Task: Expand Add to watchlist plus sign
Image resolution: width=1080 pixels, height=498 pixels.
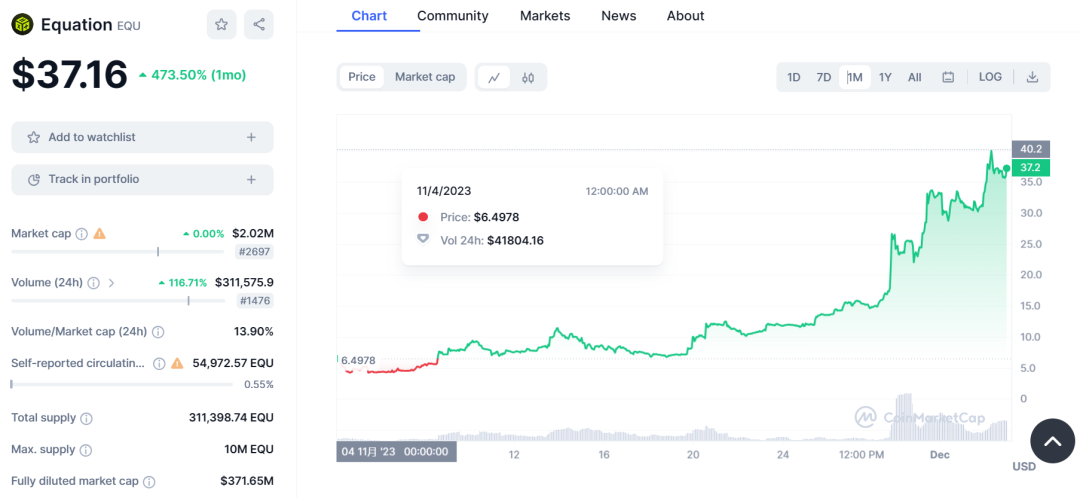Action: [x=251, y=137]
